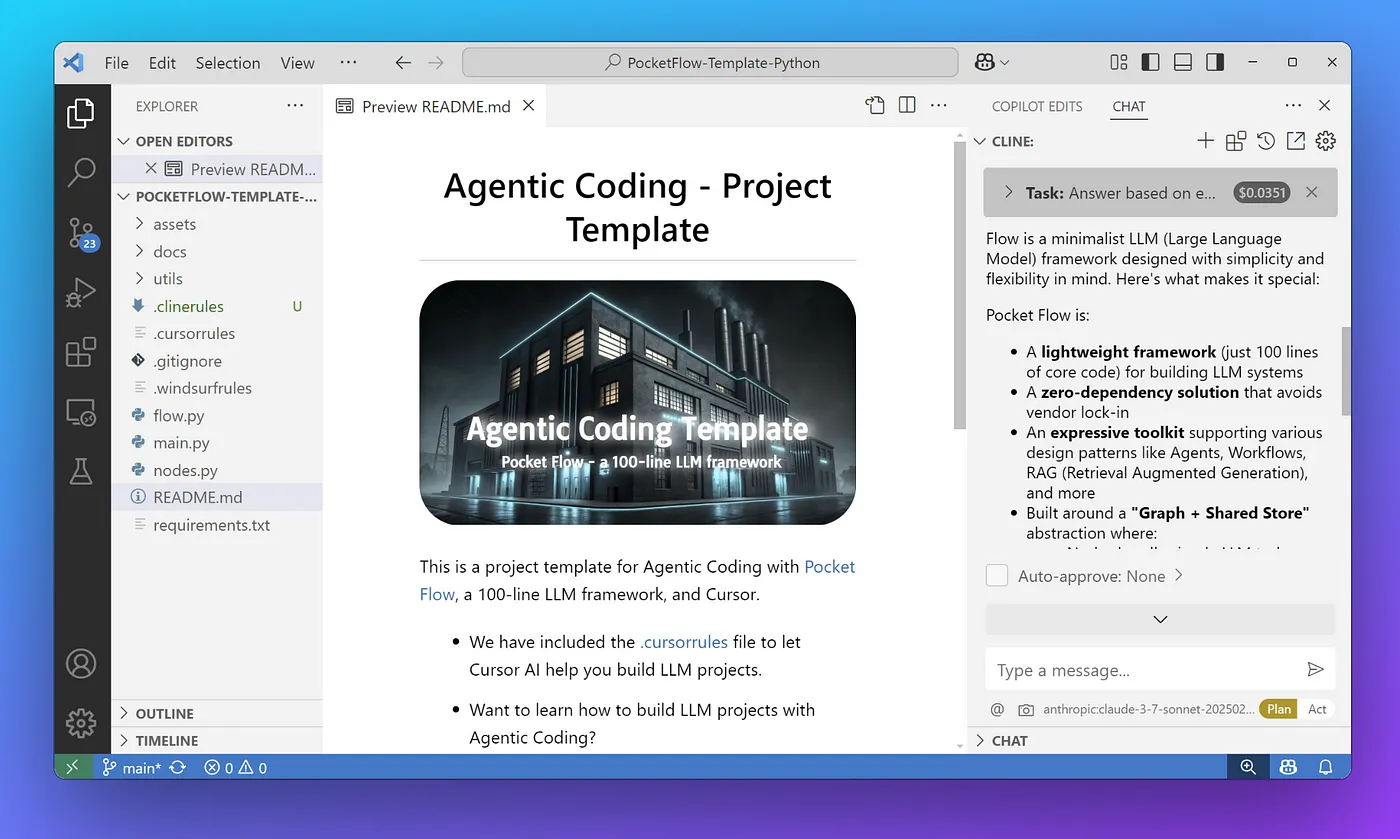Open the Run and Debug view
1400x839 pixels.
click(81, 292)
